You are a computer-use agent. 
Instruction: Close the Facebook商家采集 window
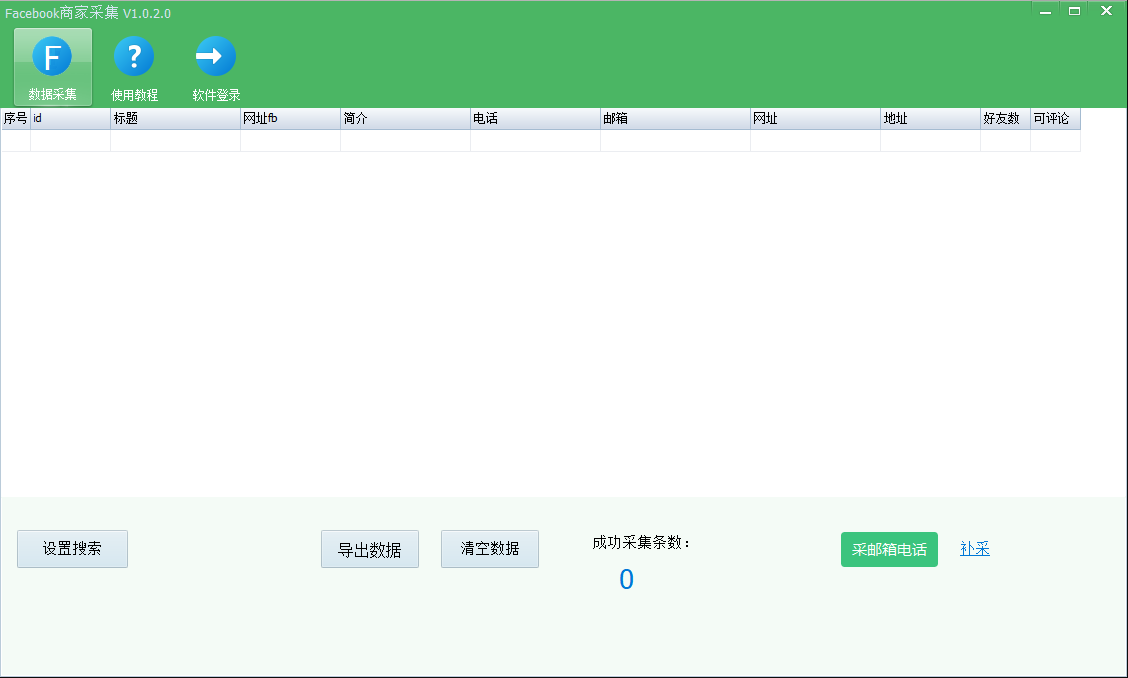point(1106,11)
